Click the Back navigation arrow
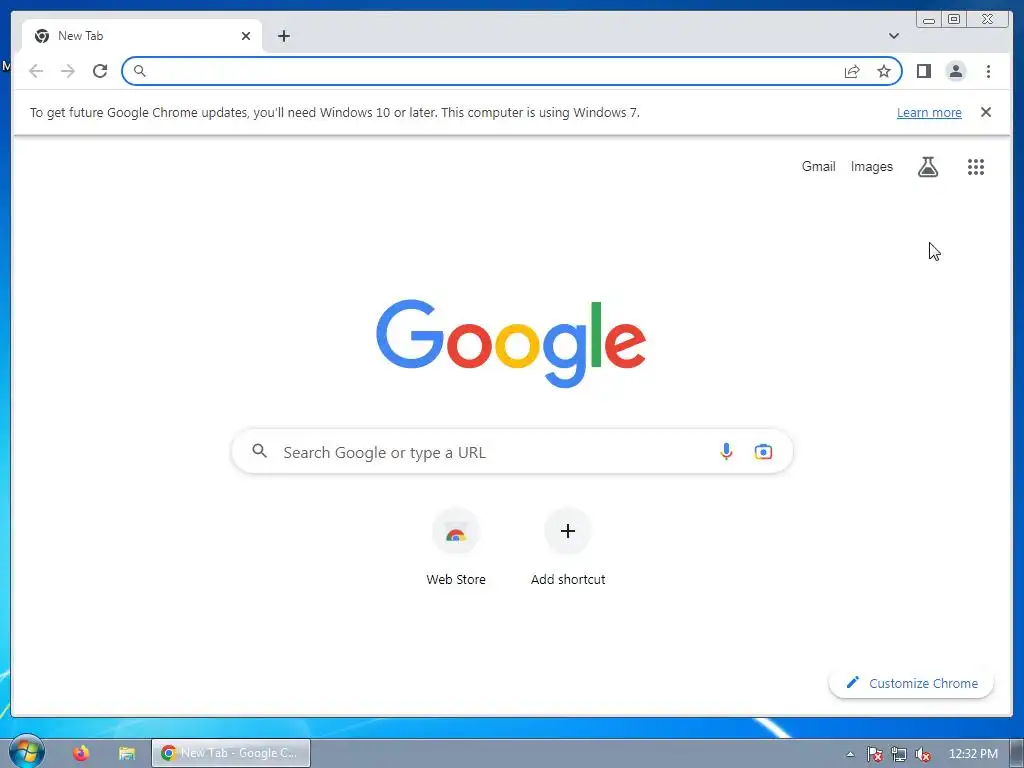The height and width of the screenshot is (768, 1024). [x=36, y=71]
